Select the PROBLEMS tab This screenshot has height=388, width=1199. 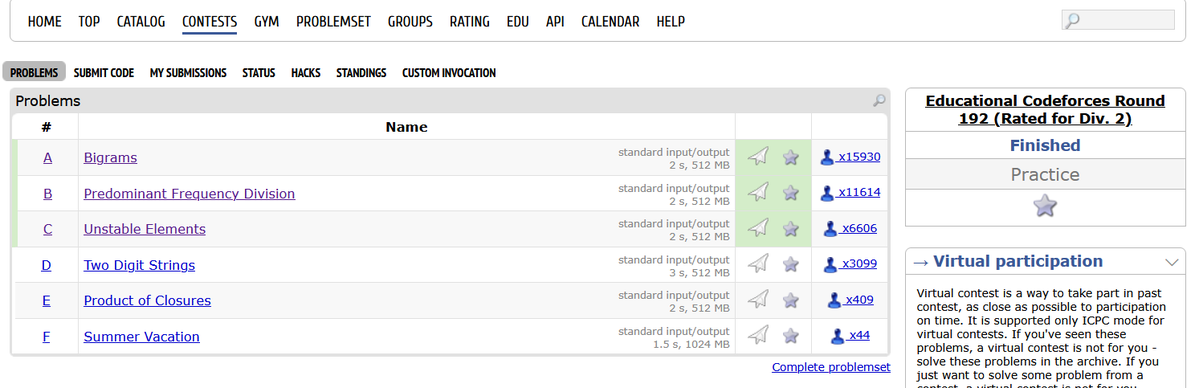tap(34, 73)
